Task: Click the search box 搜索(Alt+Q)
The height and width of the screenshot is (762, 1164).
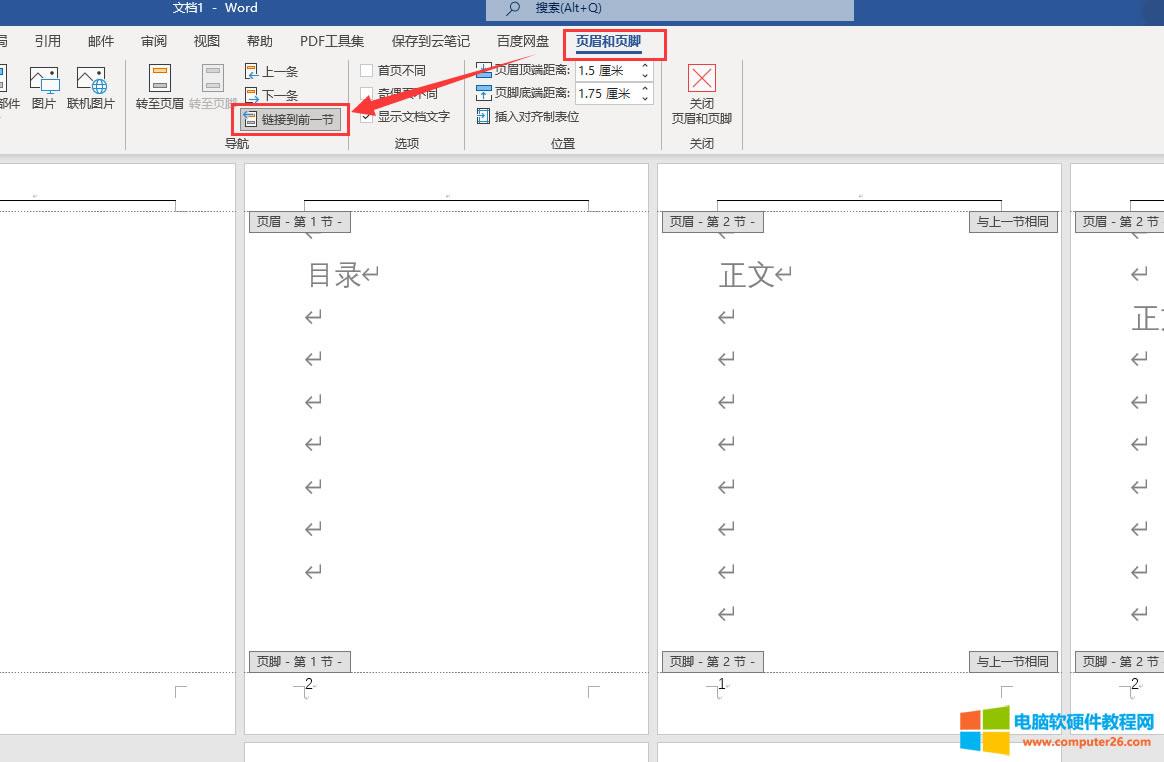Action: (x=670, y=10)
